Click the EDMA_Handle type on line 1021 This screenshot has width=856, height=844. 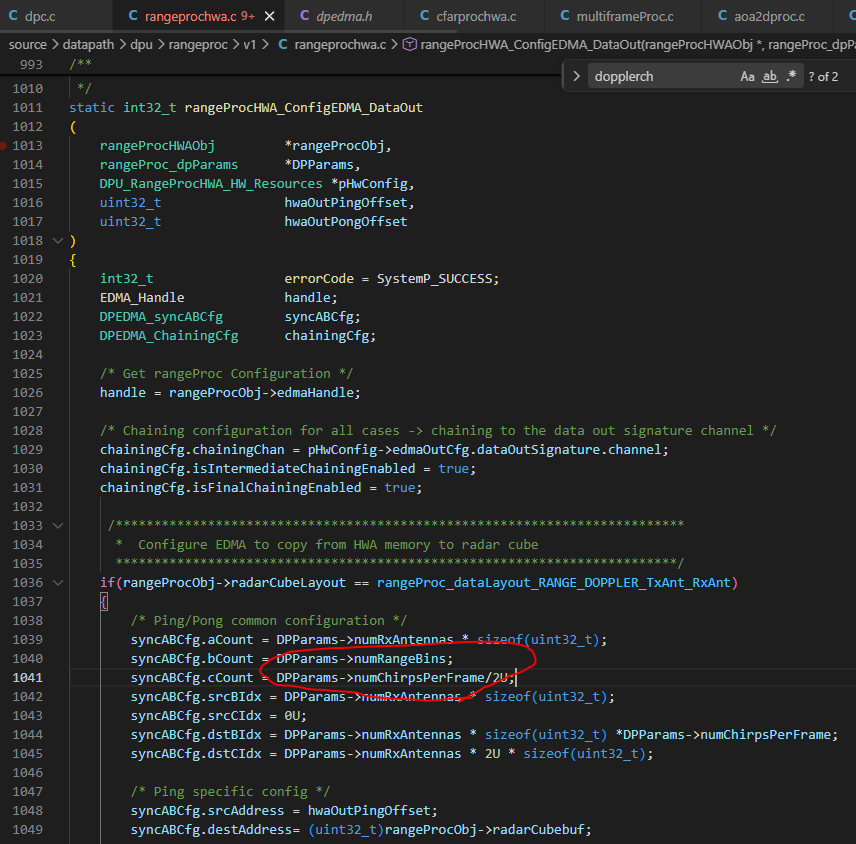pos(142,298)
